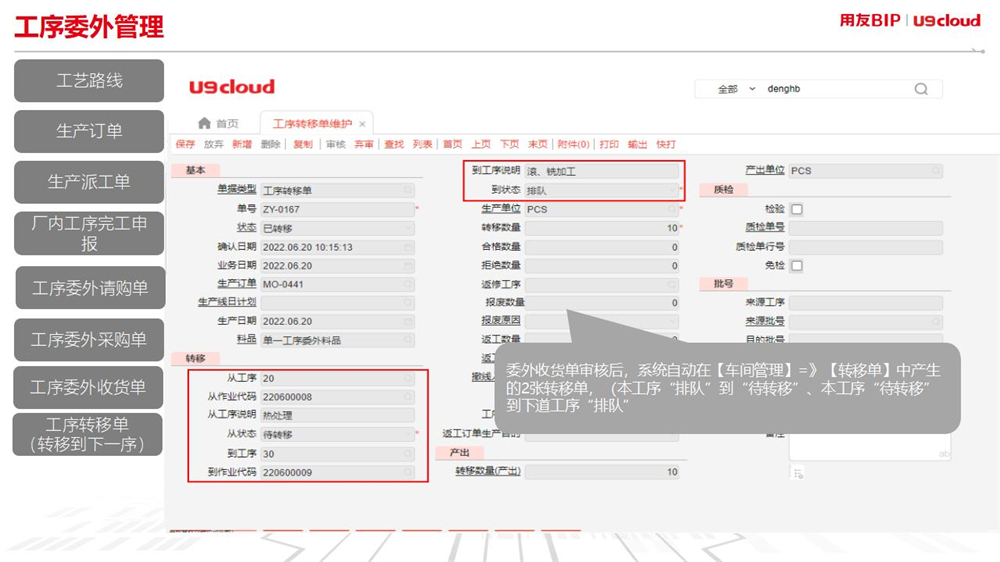Click 保存 in the toolbar

(x=185, y=144)
